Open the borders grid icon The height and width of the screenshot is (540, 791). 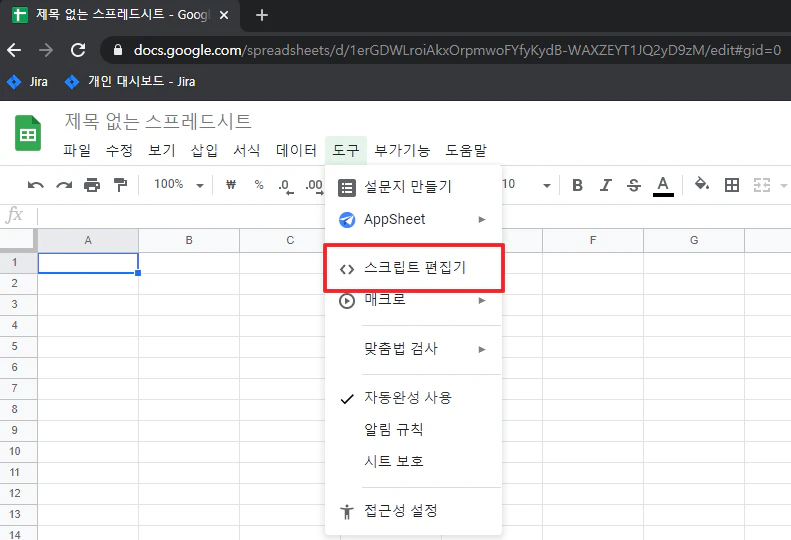coord(731,185)
